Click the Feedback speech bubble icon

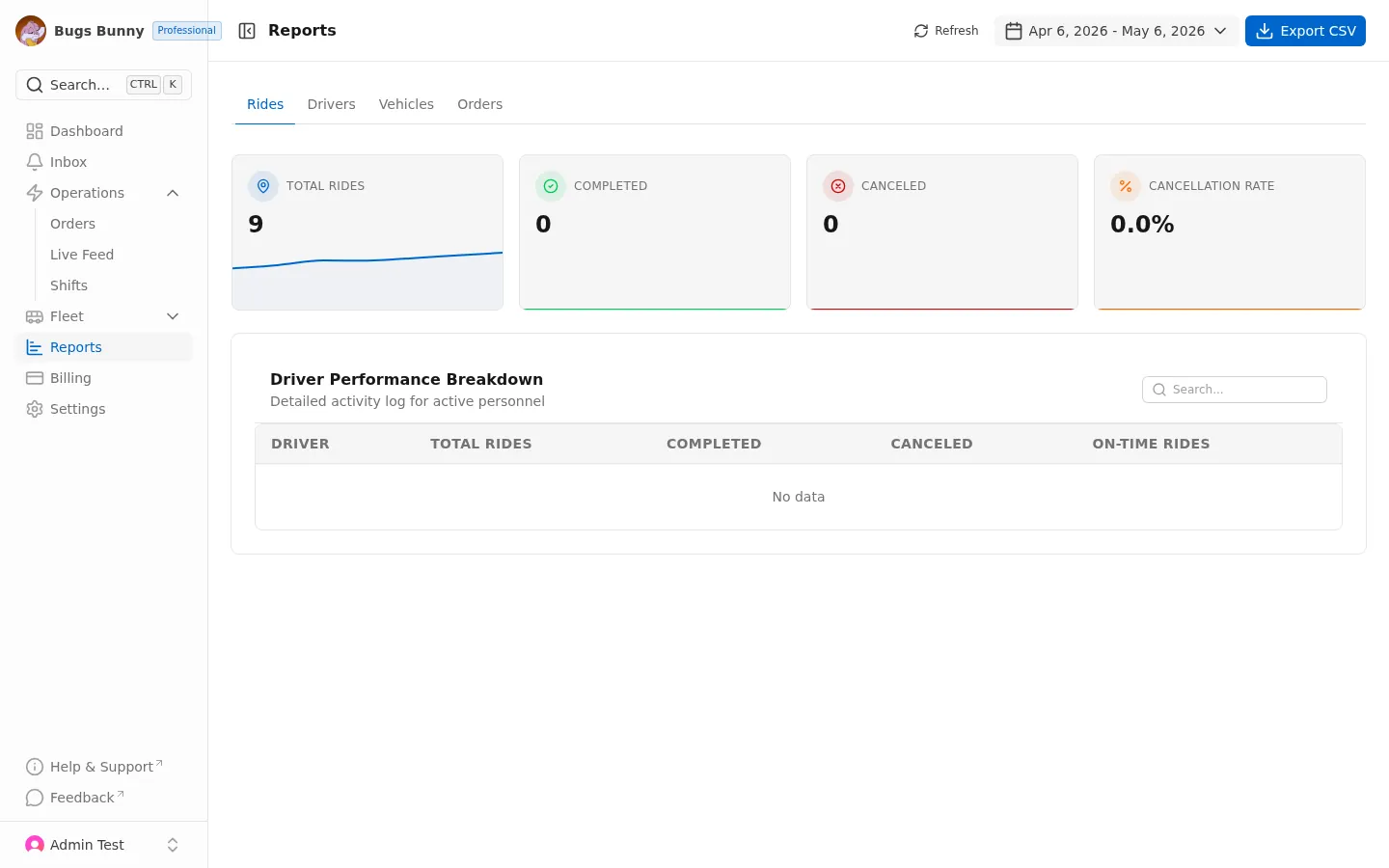tap(35, 798)
